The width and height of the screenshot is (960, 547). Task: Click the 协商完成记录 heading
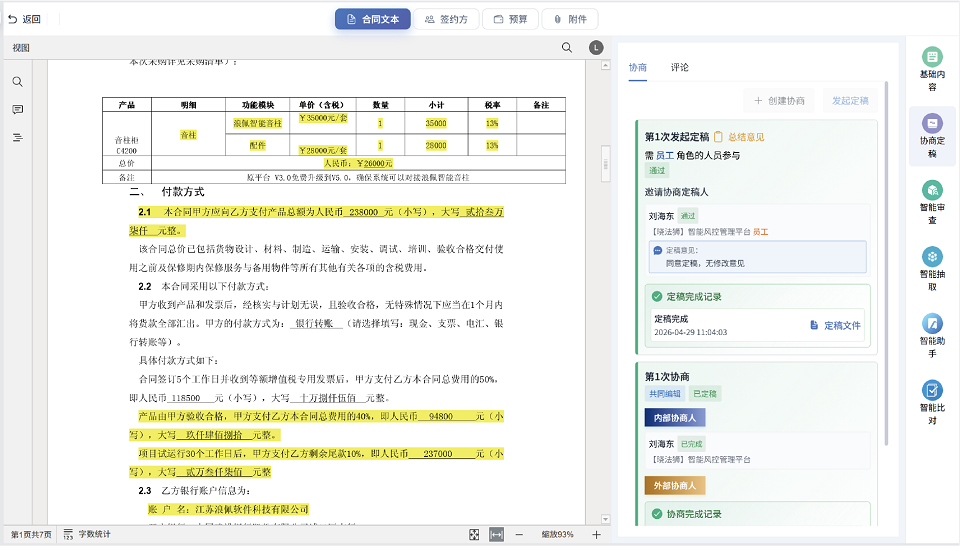694,515
